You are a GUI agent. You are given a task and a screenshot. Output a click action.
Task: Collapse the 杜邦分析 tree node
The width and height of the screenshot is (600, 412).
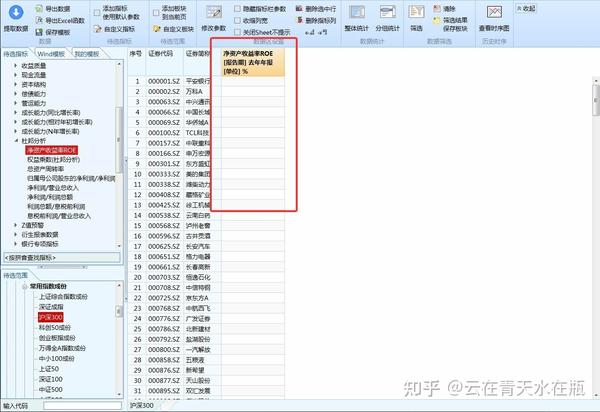point(16,141)
